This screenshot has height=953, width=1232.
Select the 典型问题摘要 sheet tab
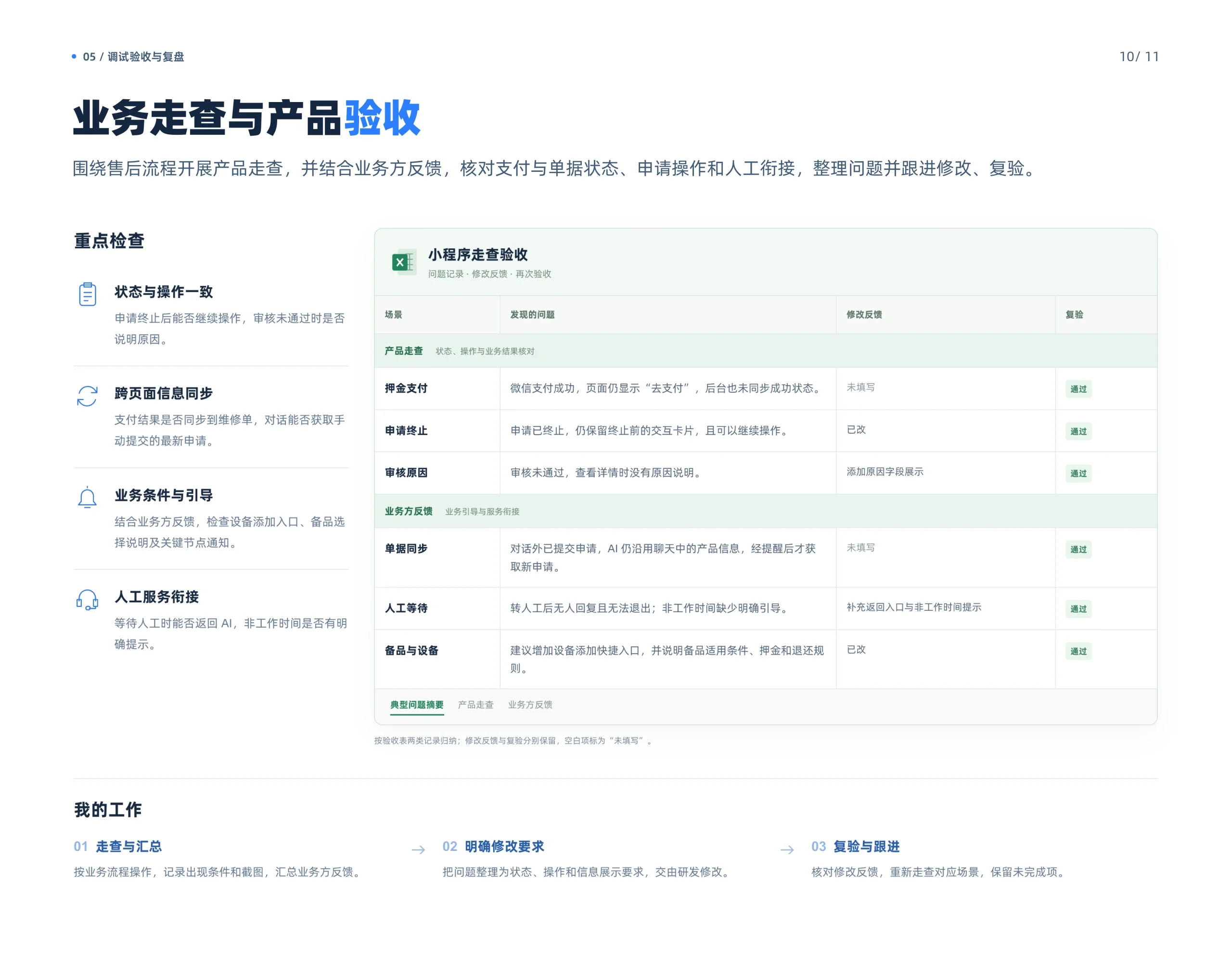(x=417, y=705)
